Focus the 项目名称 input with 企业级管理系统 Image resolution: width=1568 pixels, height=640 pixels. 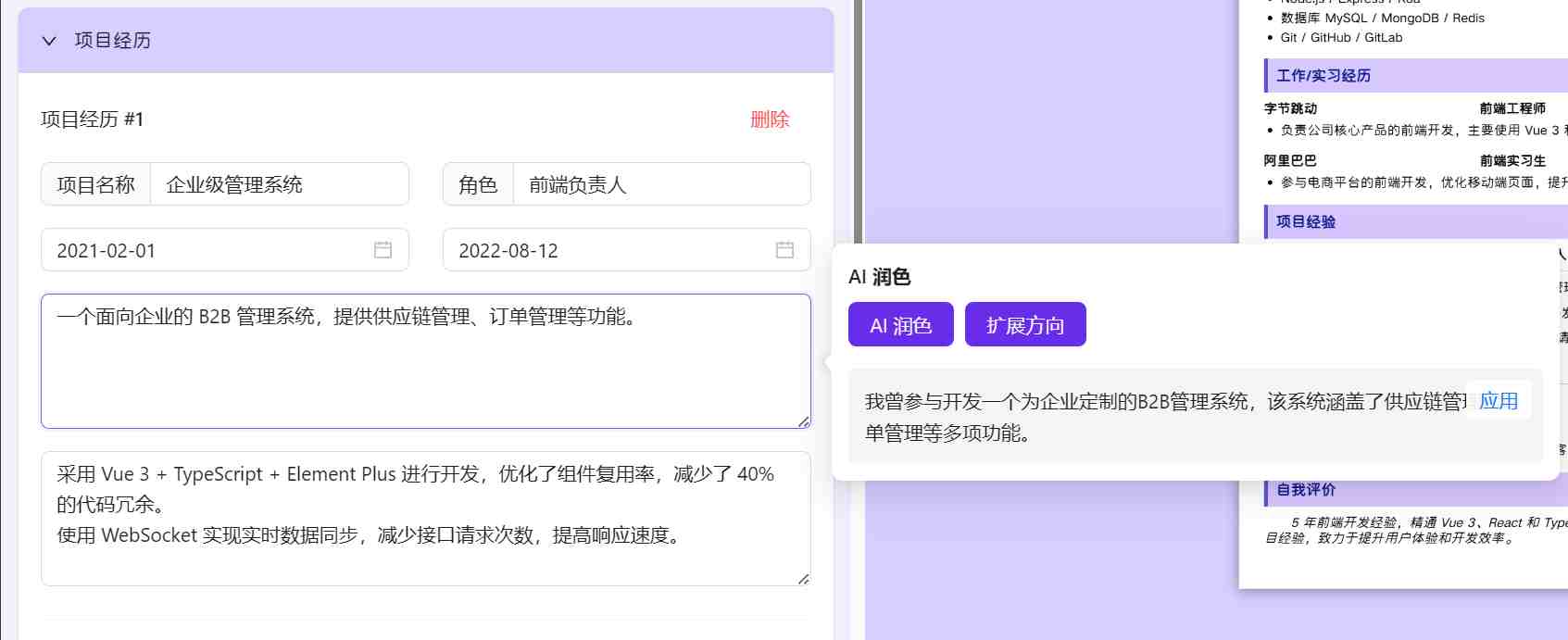point(278,184)
